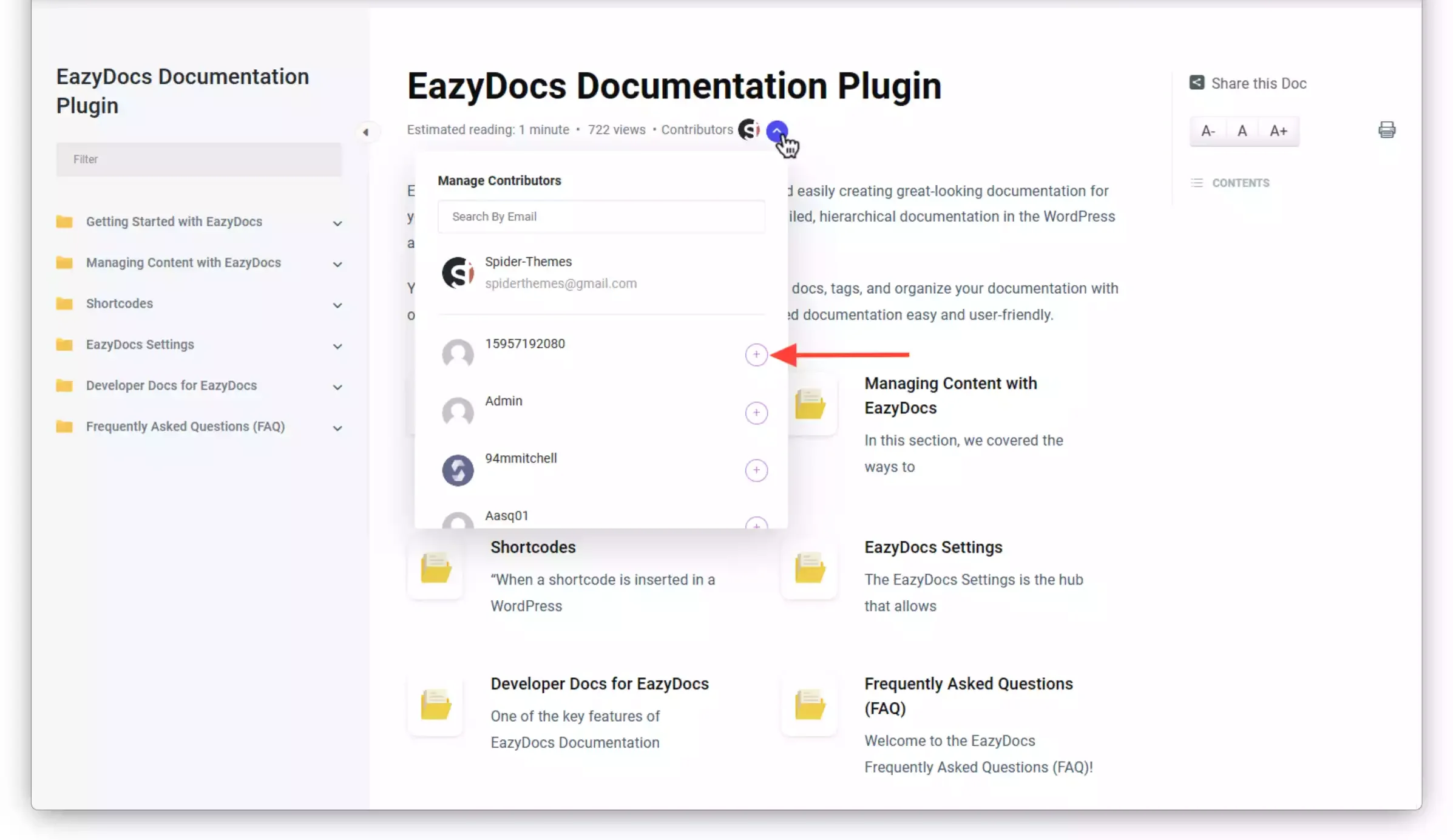Image resolution: width=1453 pixels, height=840 pixels.
Task: Click the 722 views text
Action: pyautogui.click(x=617, y=129)
